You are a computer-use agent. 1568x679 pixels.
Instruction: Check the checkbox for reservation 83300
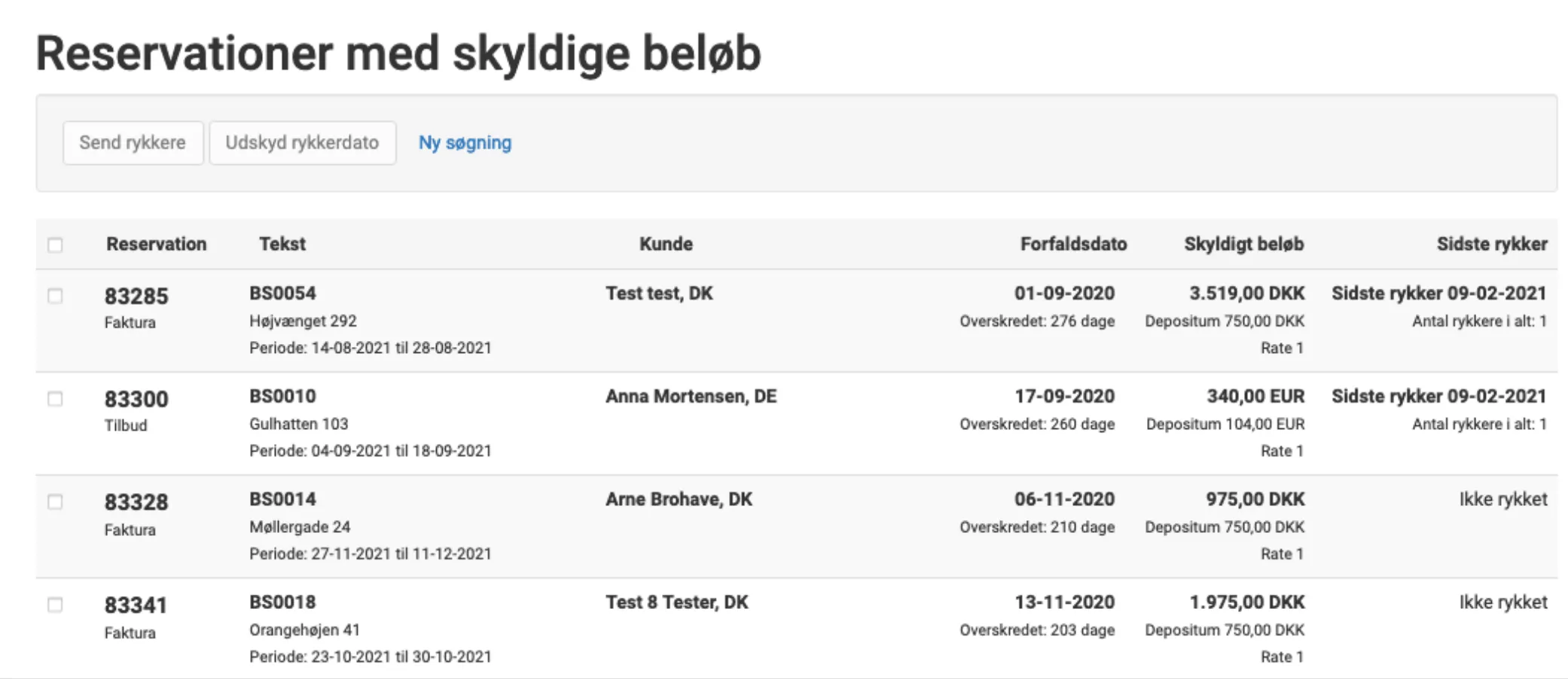pos(56,398)
